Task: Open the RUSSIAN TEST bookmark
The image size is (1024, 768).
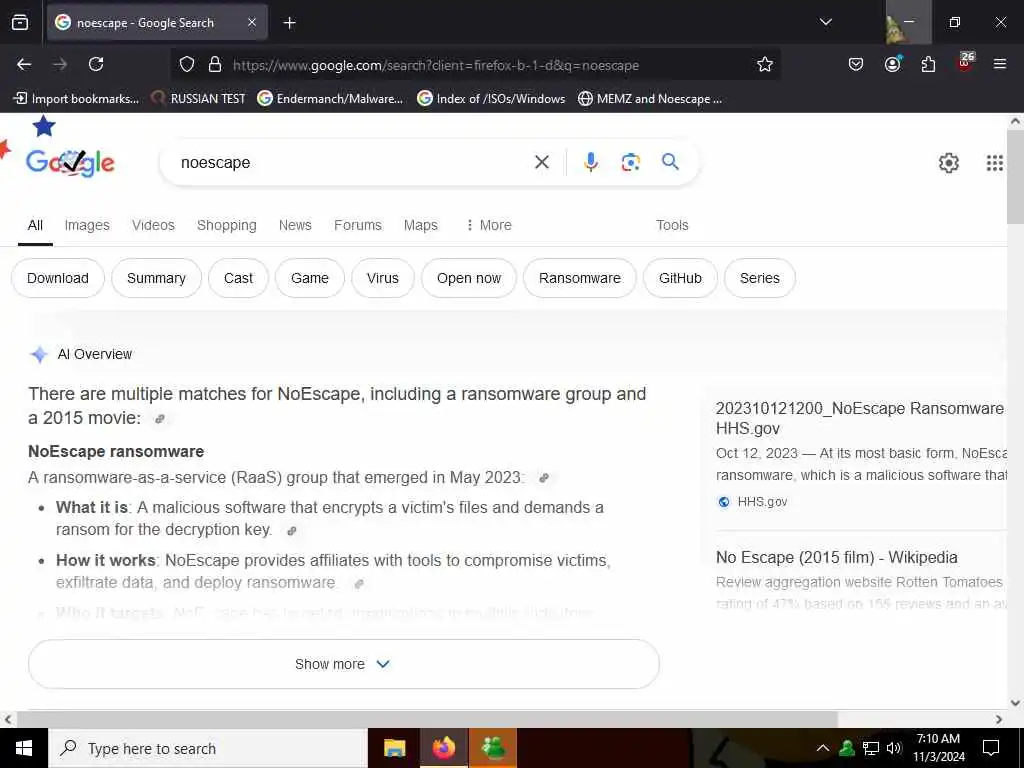Action: pyautogui.click(x=198, y=99)
